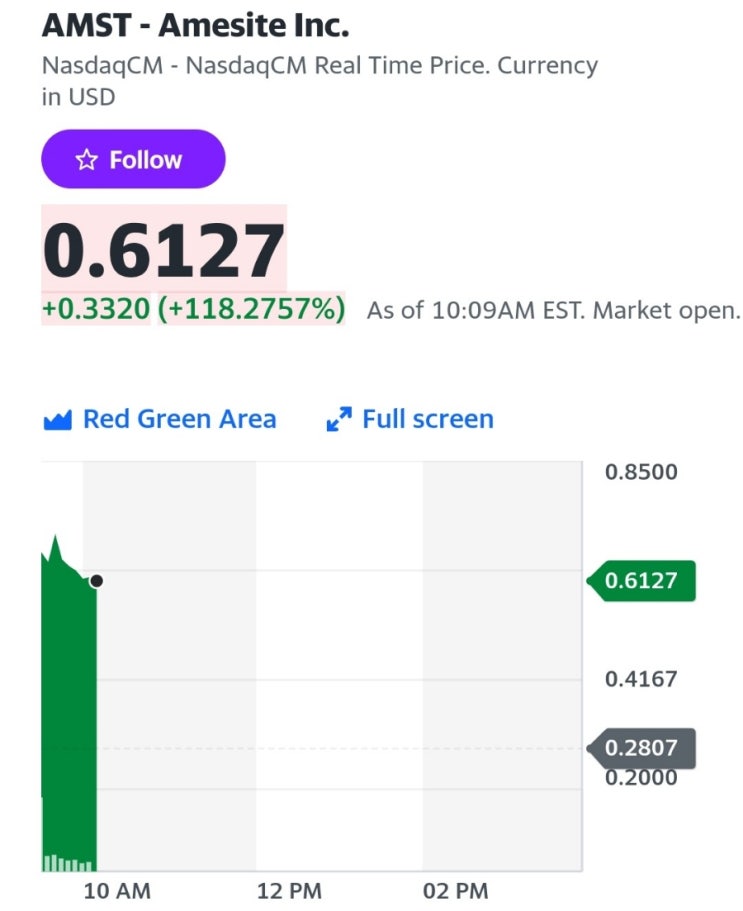This screenshot has height=911, width=743.
Task: Select the 12 PM time axis label
Action: 289,891
